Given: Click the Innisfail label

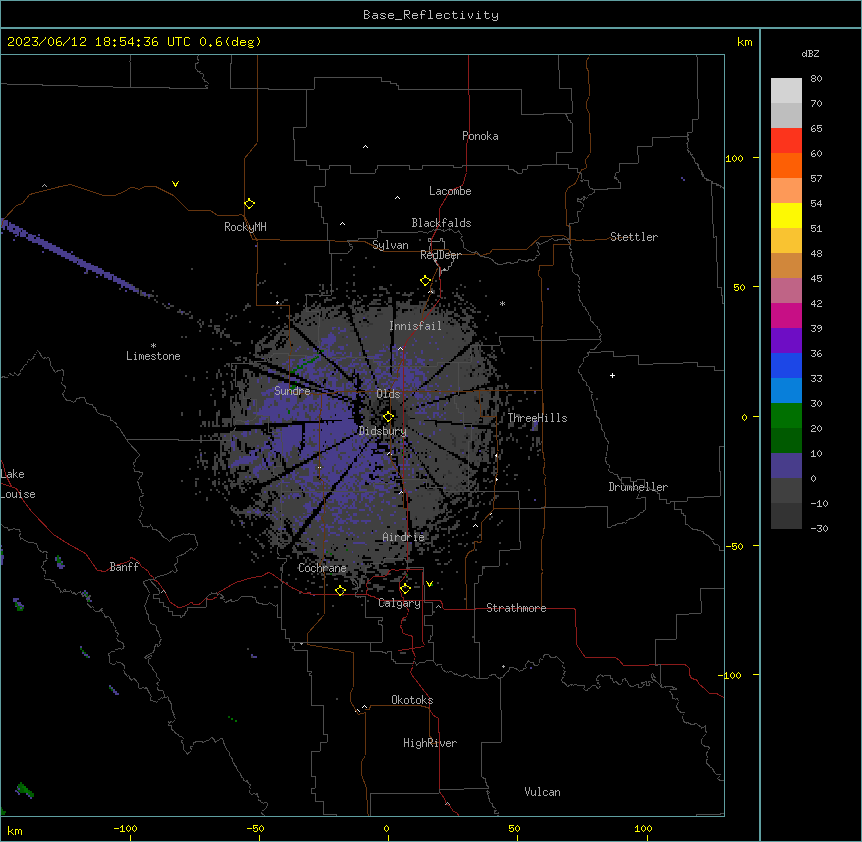Looking at the screenshot, I should 416,326.
